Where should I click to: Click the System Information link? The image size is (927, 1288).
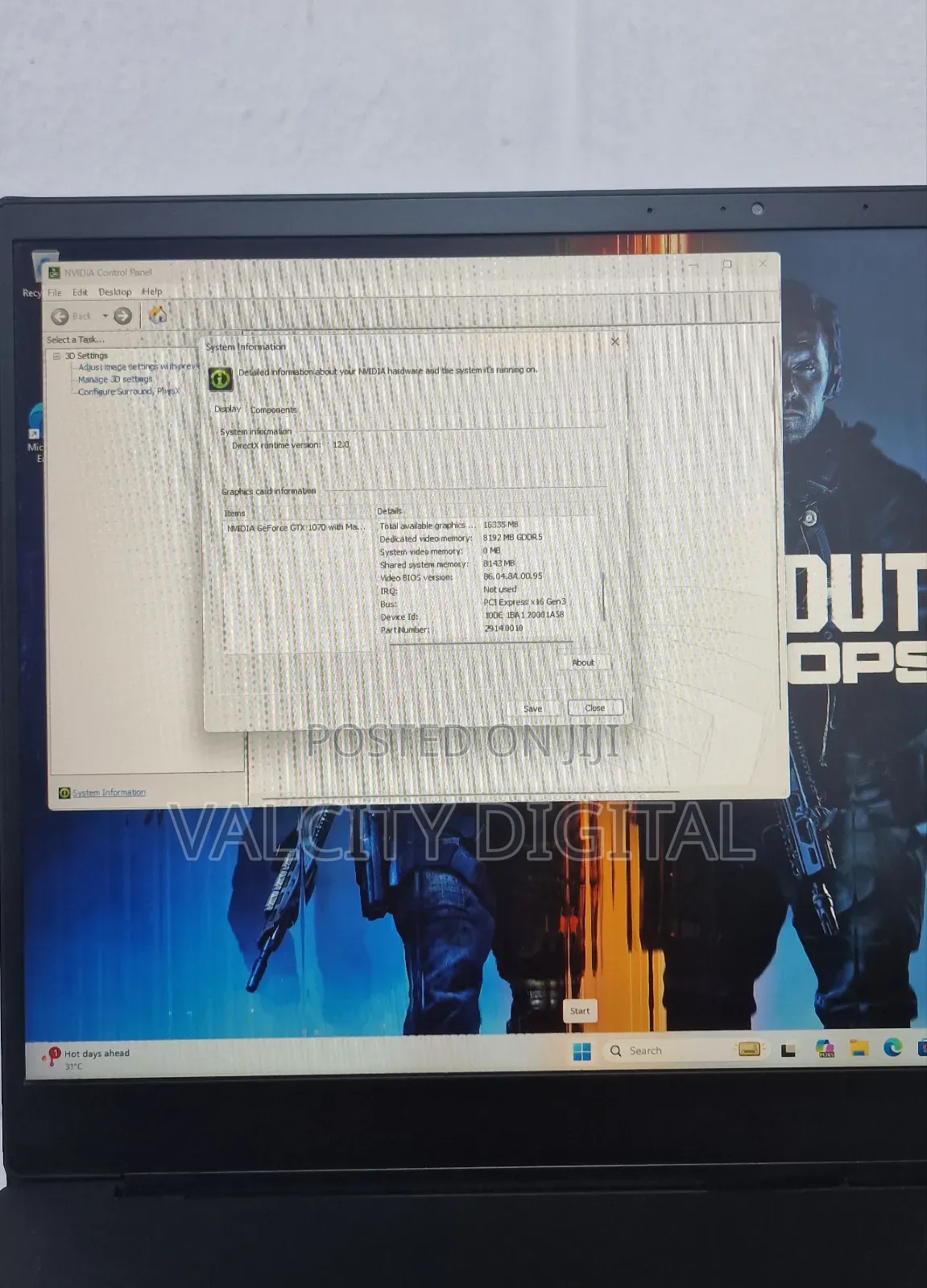pos(109,793)
